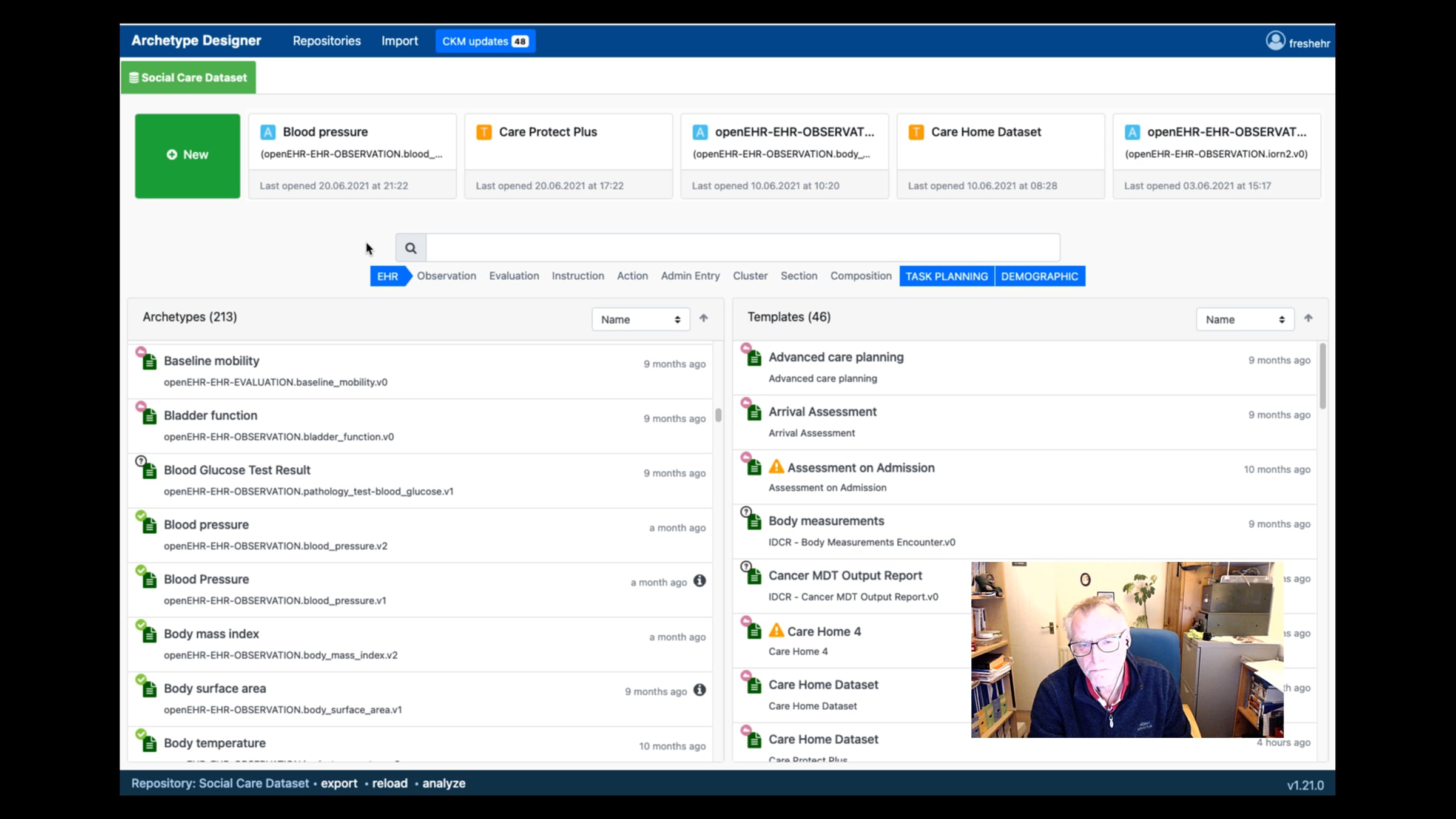Toggle the TASK PLANNING filter
The width and height of the screenshot is (1456, 819).
946,276
